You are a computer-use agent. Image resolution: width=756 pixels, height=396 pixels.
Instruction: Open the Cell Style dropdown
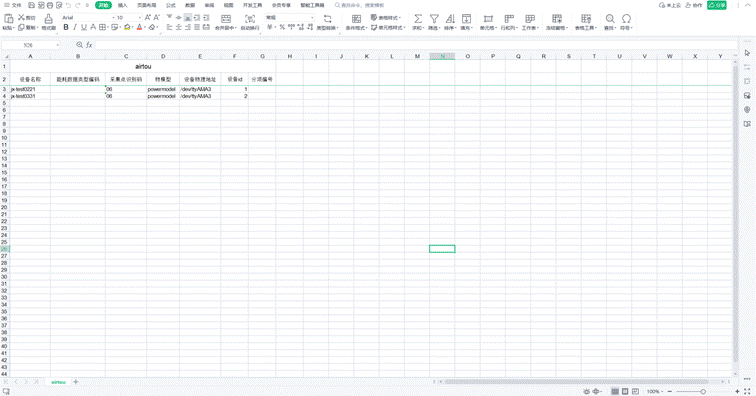[x=388, y=27]
